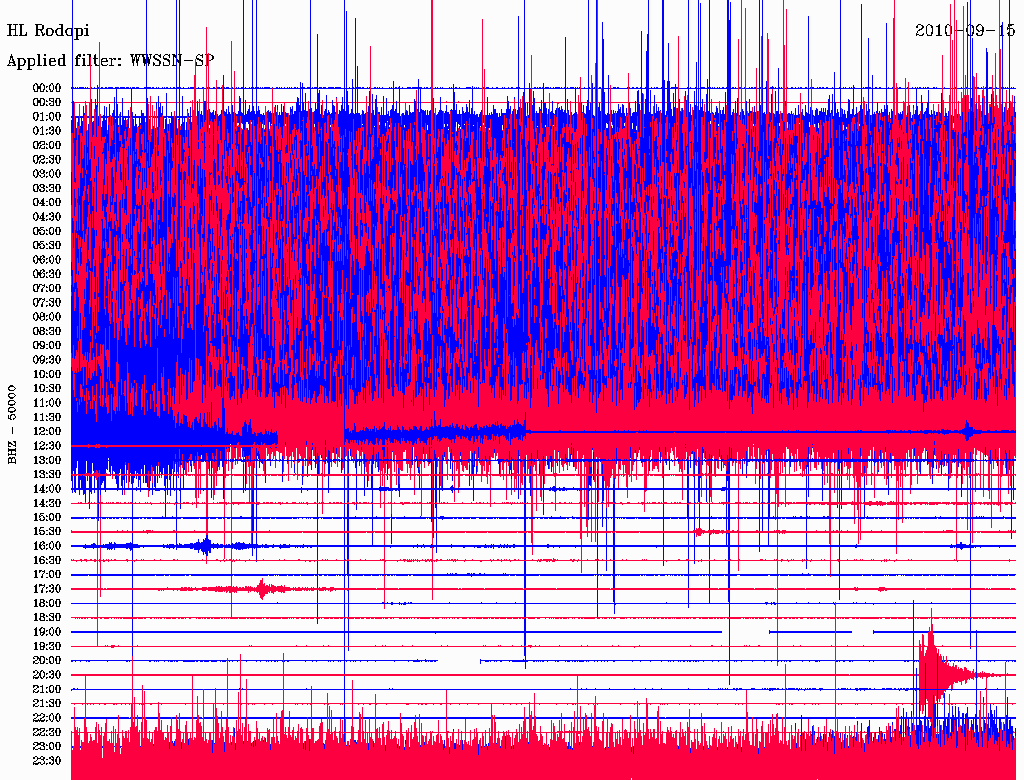
Task: Click the white data gap in 20:00 trace
Action: point(459,661)
